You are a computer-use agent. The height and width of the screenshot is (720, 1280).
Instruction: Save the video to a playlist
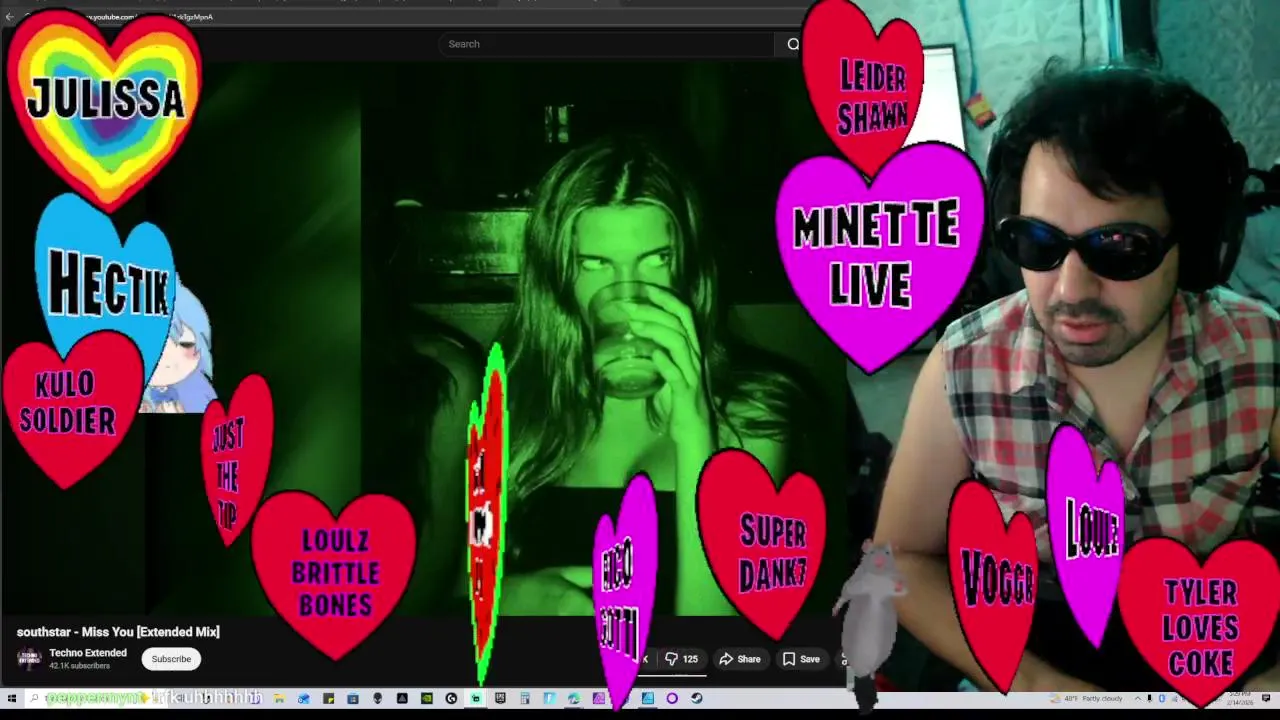(801, 659)
